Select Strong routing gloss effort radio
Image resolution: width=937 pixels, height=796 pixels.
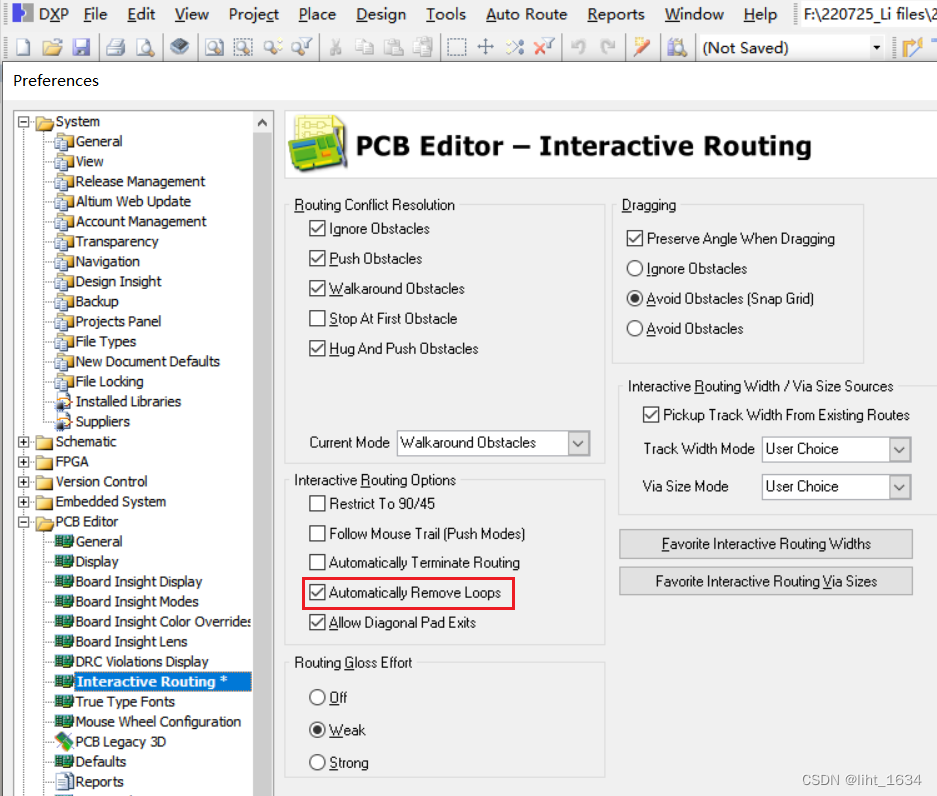point(317,763)
